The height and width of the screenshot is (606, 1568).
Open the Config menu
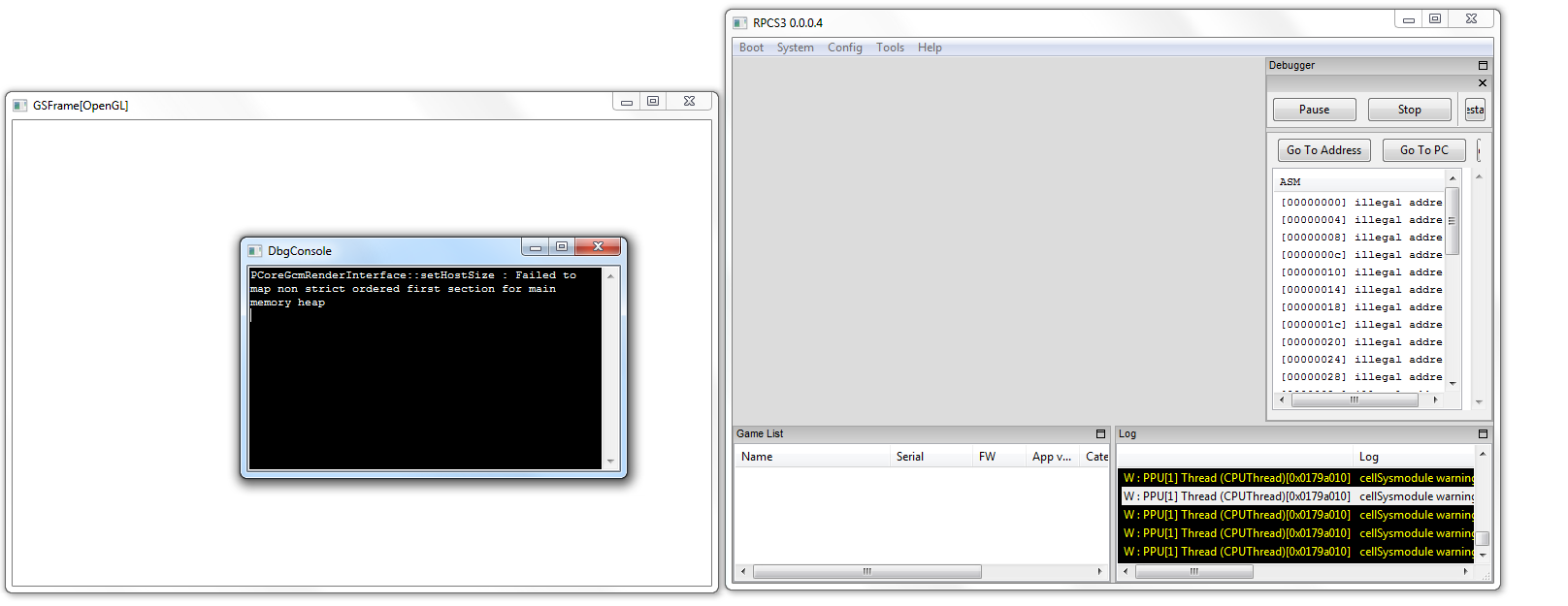click(x=844, y=48)
